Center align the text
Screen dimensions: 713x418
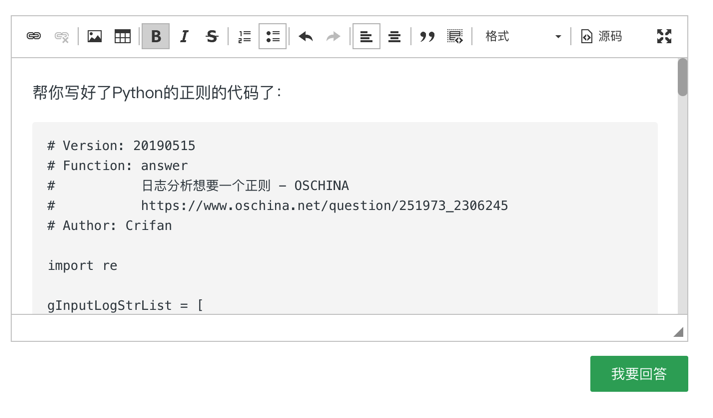(395, 37)
